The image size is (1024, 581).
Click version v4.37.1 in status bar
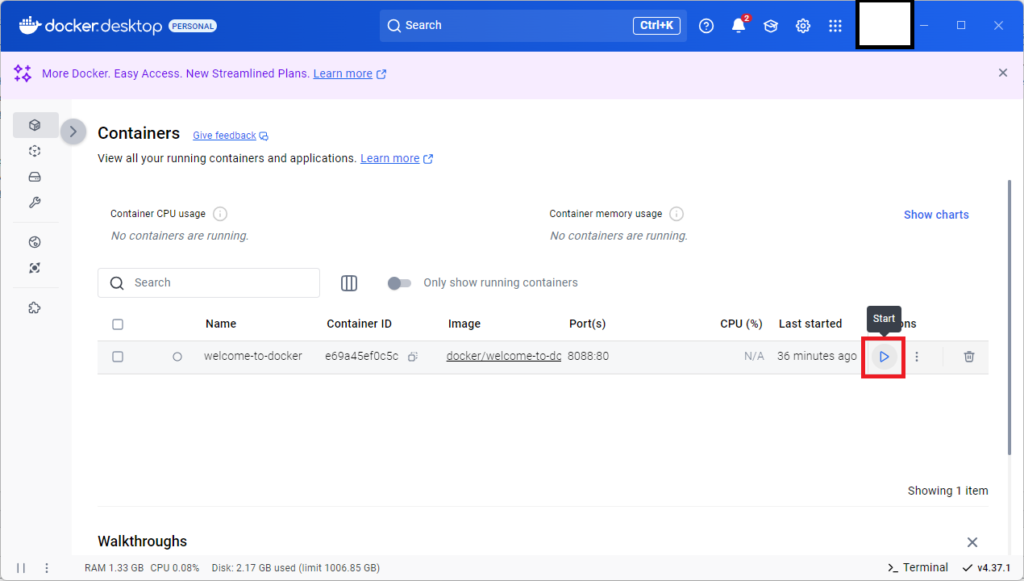click(987, 568)
